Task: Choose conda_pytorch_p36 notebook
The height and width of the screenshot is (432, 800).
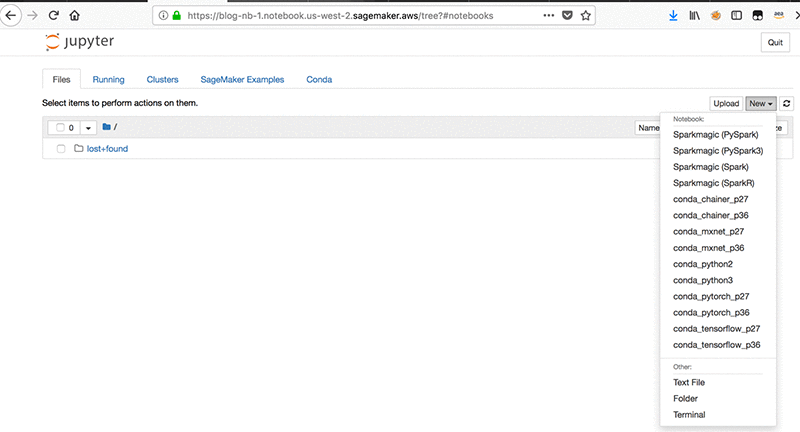Action: (711, 313)
